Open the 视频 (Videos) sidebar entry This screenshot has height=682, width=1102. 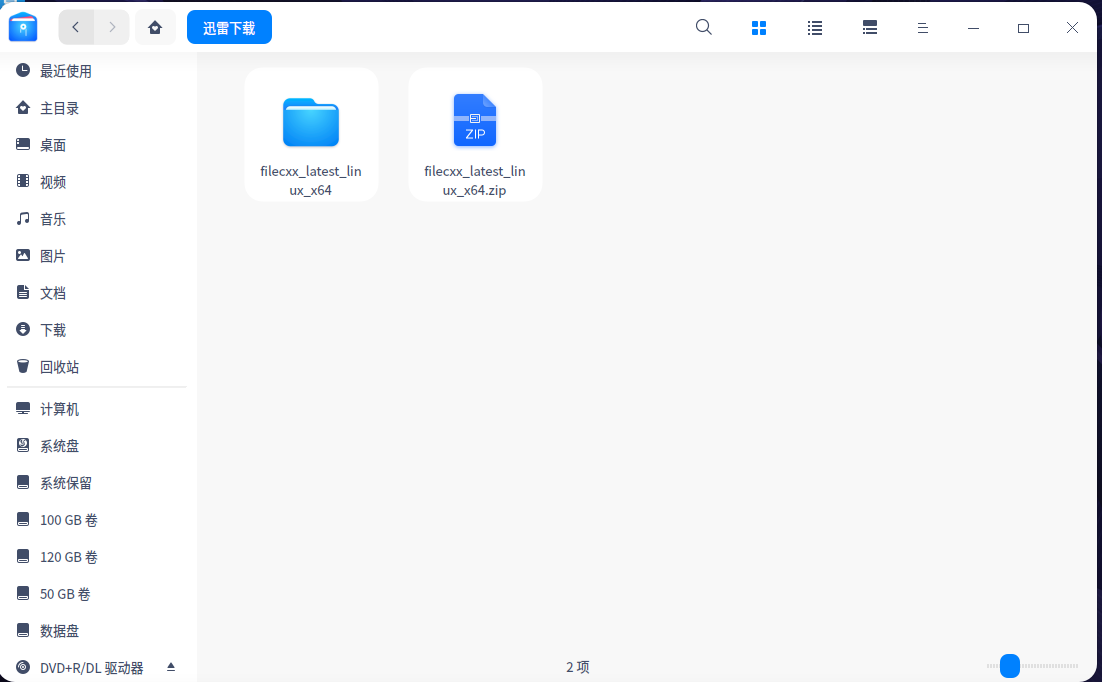(x=52, y=181)
